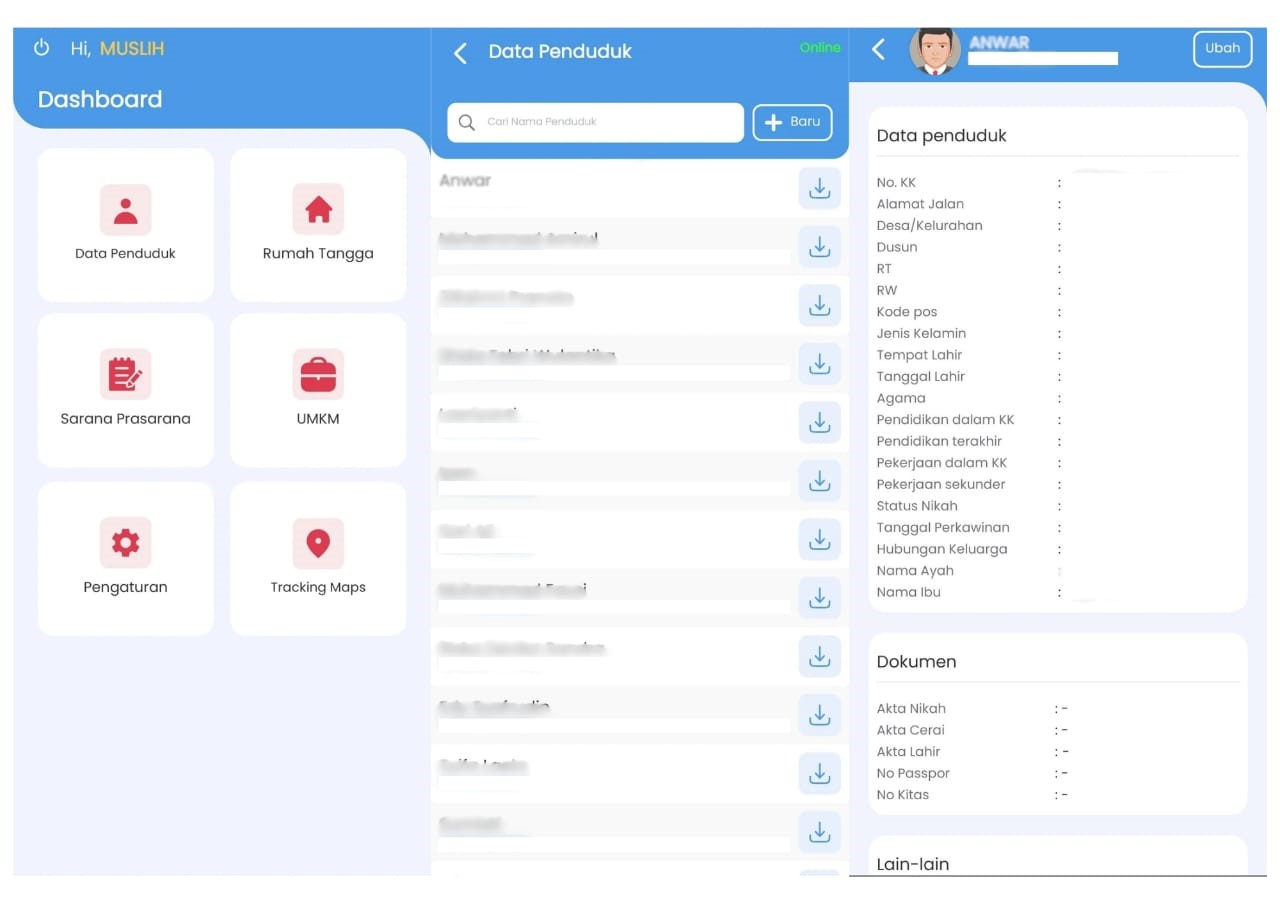Click the power logout icon on Dashboard

pos(41,47)
